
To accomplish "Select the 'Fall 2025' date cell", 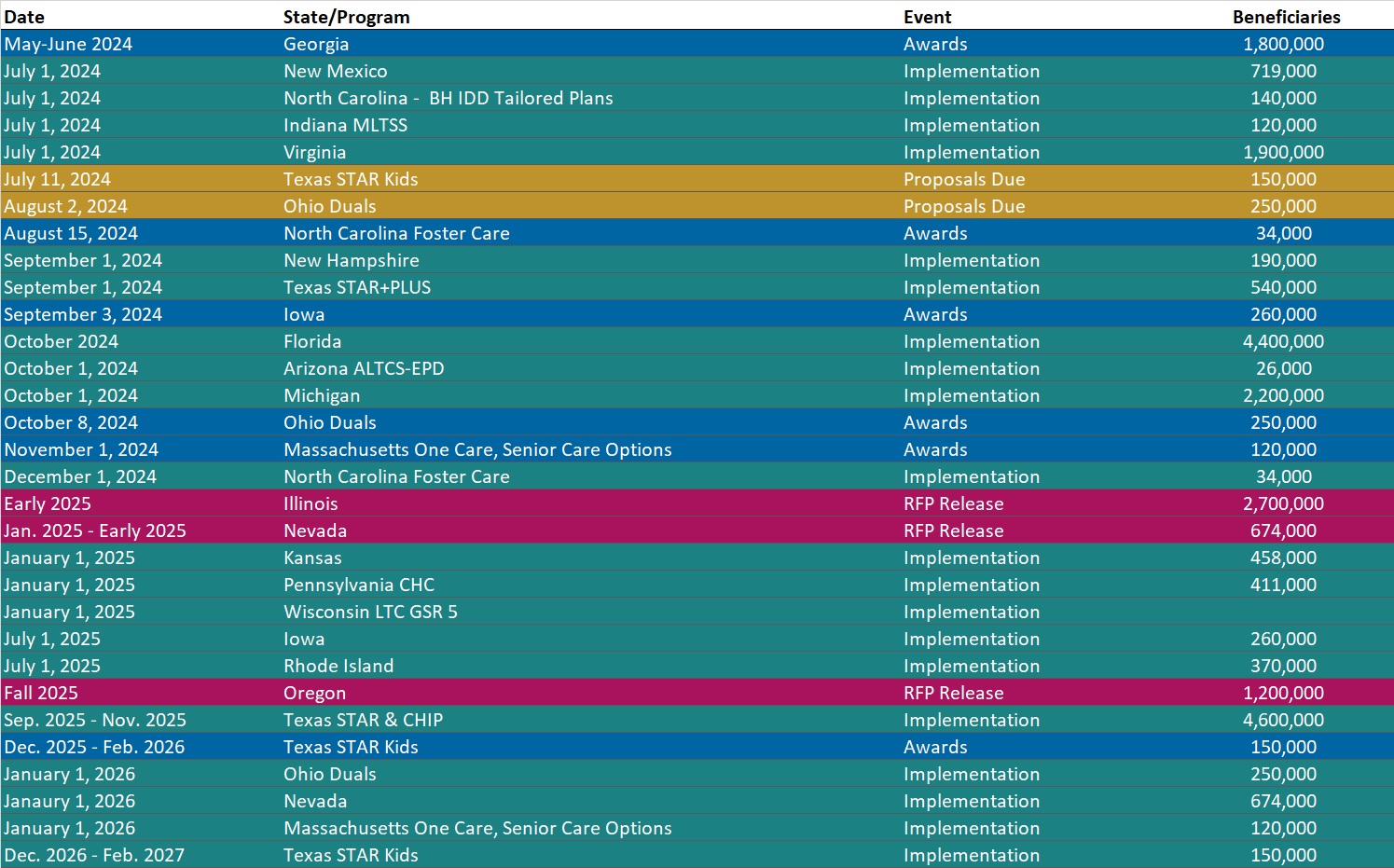I will [x=40, y=693].
